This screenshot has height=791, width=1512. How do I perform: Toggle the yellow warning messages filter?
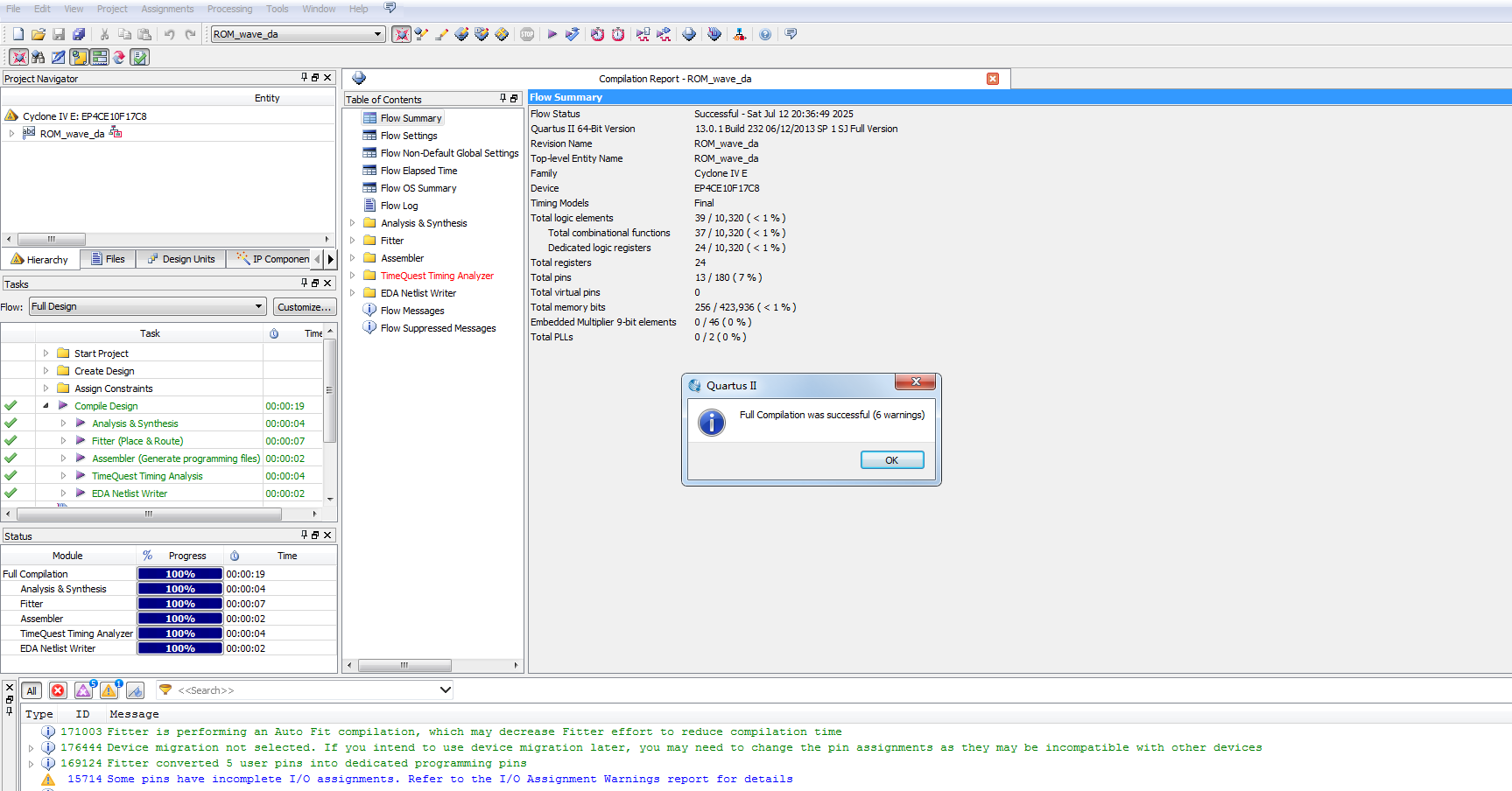pos(109,690)
